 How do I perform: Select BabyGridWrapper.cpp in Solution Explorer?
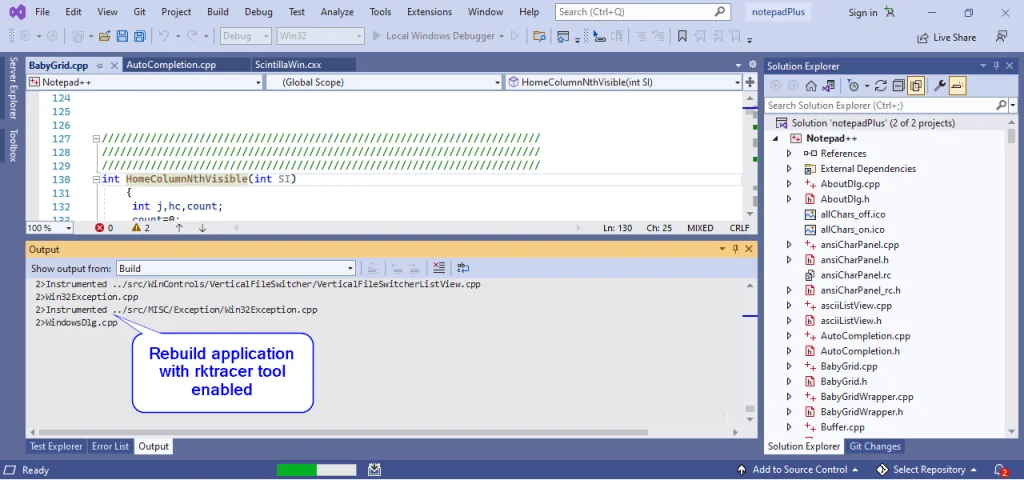pos(867,396)
